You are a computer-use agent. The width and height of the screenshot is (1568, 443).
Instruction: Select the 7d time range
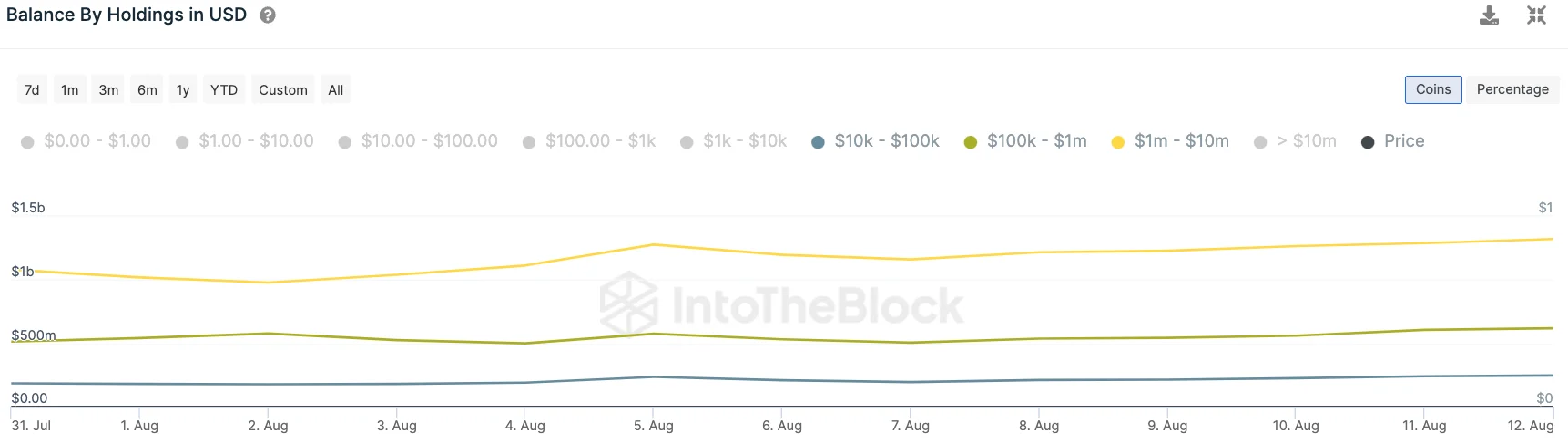click(x=32, y=90)
